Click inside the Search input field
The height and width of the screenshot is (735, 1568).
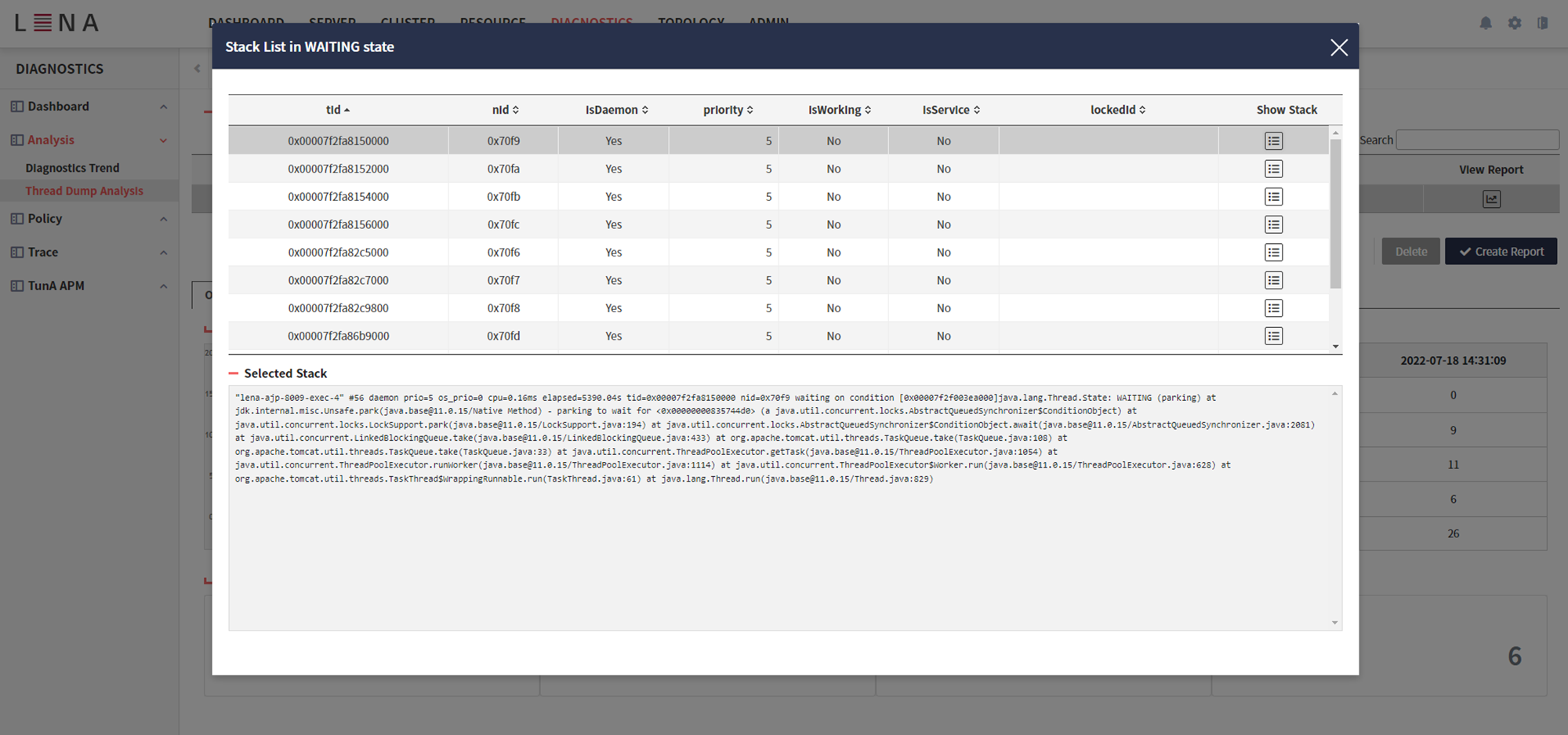point(1477,140)
